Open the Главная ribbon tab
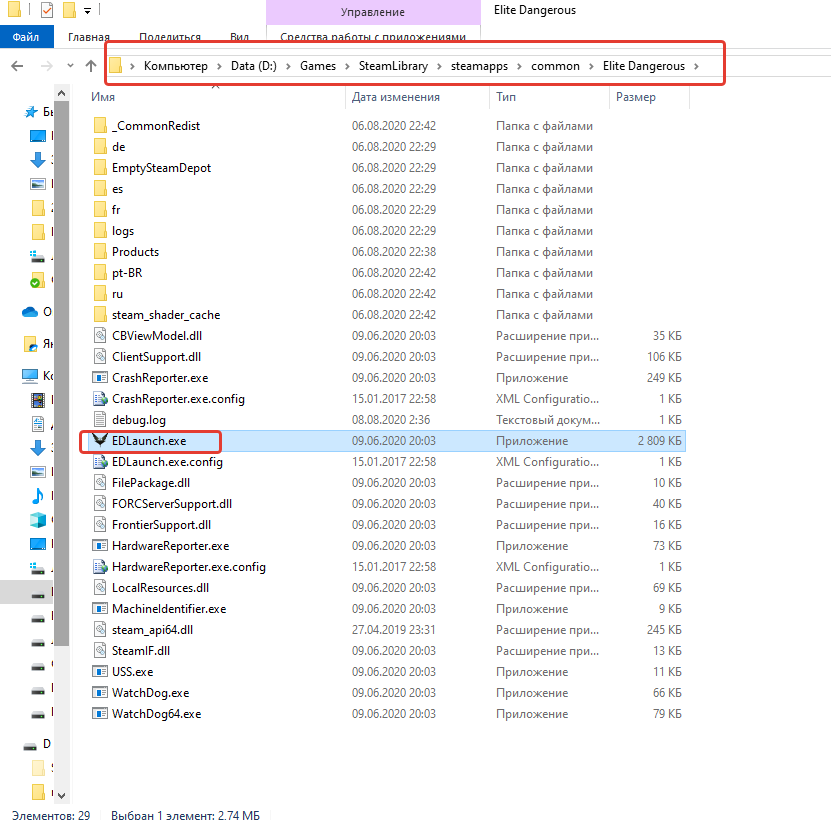This screenshot has width=831, height=820. 89,37
